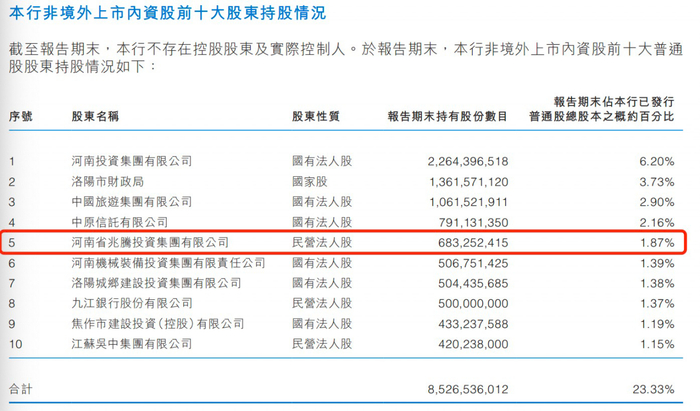The height and width of the screenshot is (411, 700).
Task: Click the 合計 total label
Action: click(21, 389)
